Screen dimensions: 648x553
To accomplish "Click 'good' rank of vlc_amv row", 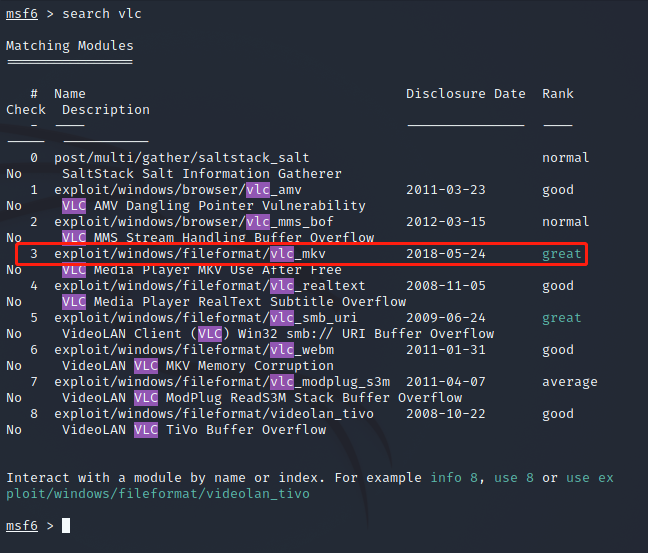I will pos(558,191).
